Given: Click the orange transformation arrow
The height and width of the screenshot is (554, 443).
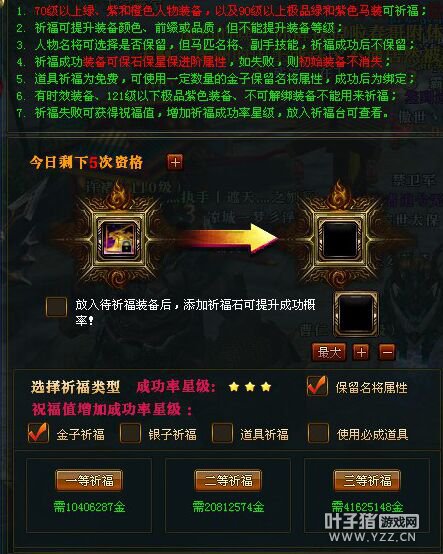Looking at the screenshot, I should click(x=230, y=238).
